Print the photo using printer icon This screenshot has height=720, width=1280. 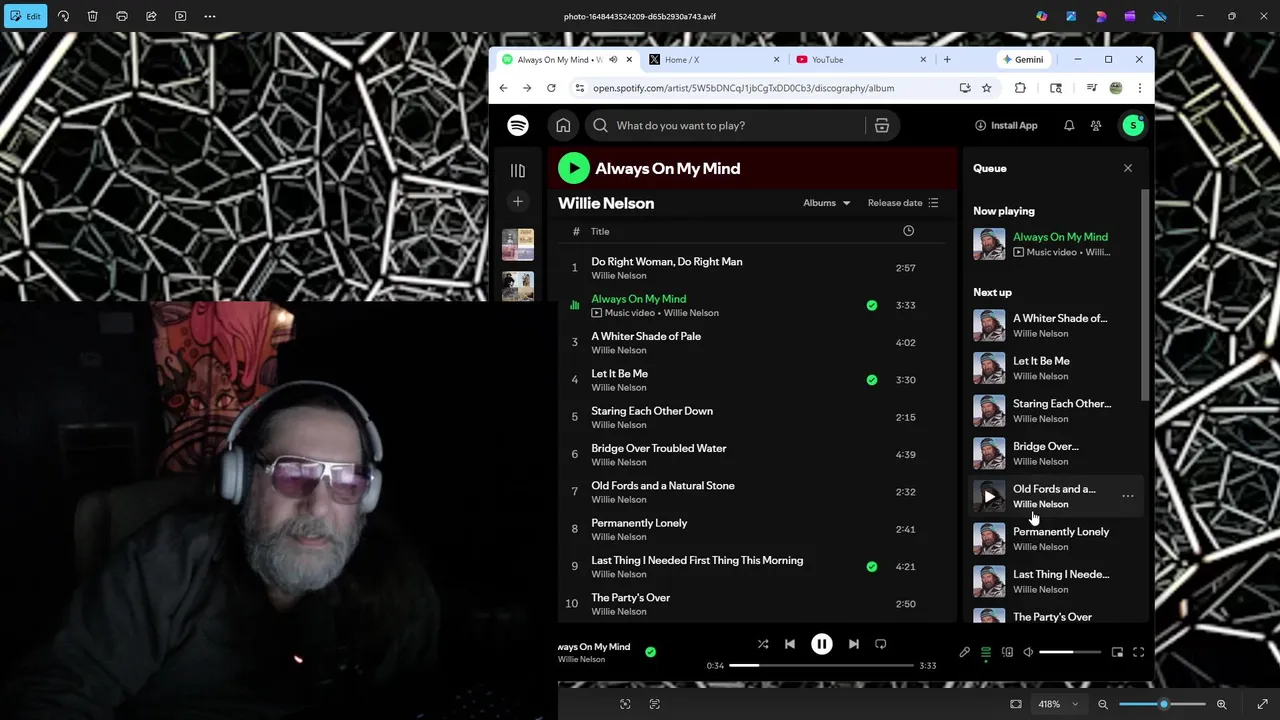(x=122, y=16)
